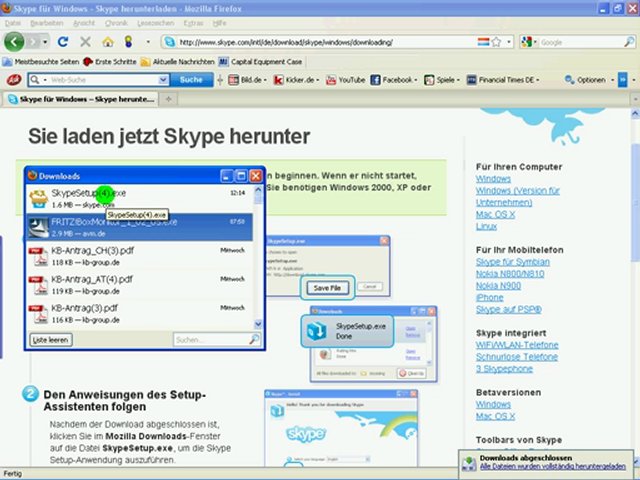Image resolution: width=640 pixels, height=480 pixels.
Task: Open the WiFi/WLAN-Telefone link
Action: tap(517, 345)
